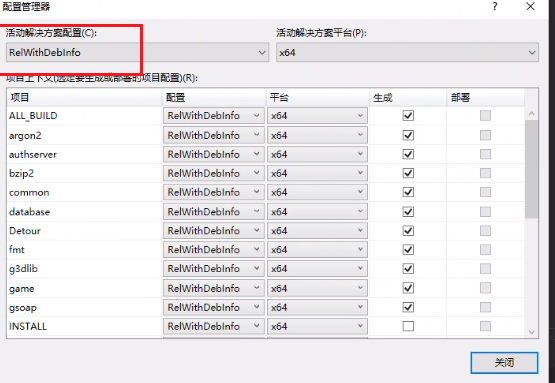
Task: Uncheck the build checkbox for game
Action: click(408, 288)
